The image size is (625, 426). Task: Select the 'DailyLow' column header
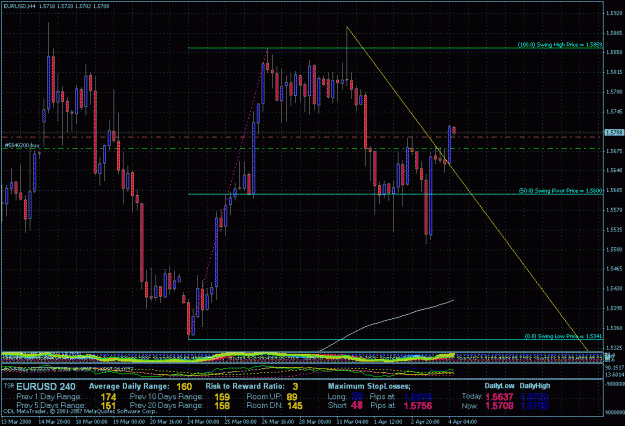(499, 386)
